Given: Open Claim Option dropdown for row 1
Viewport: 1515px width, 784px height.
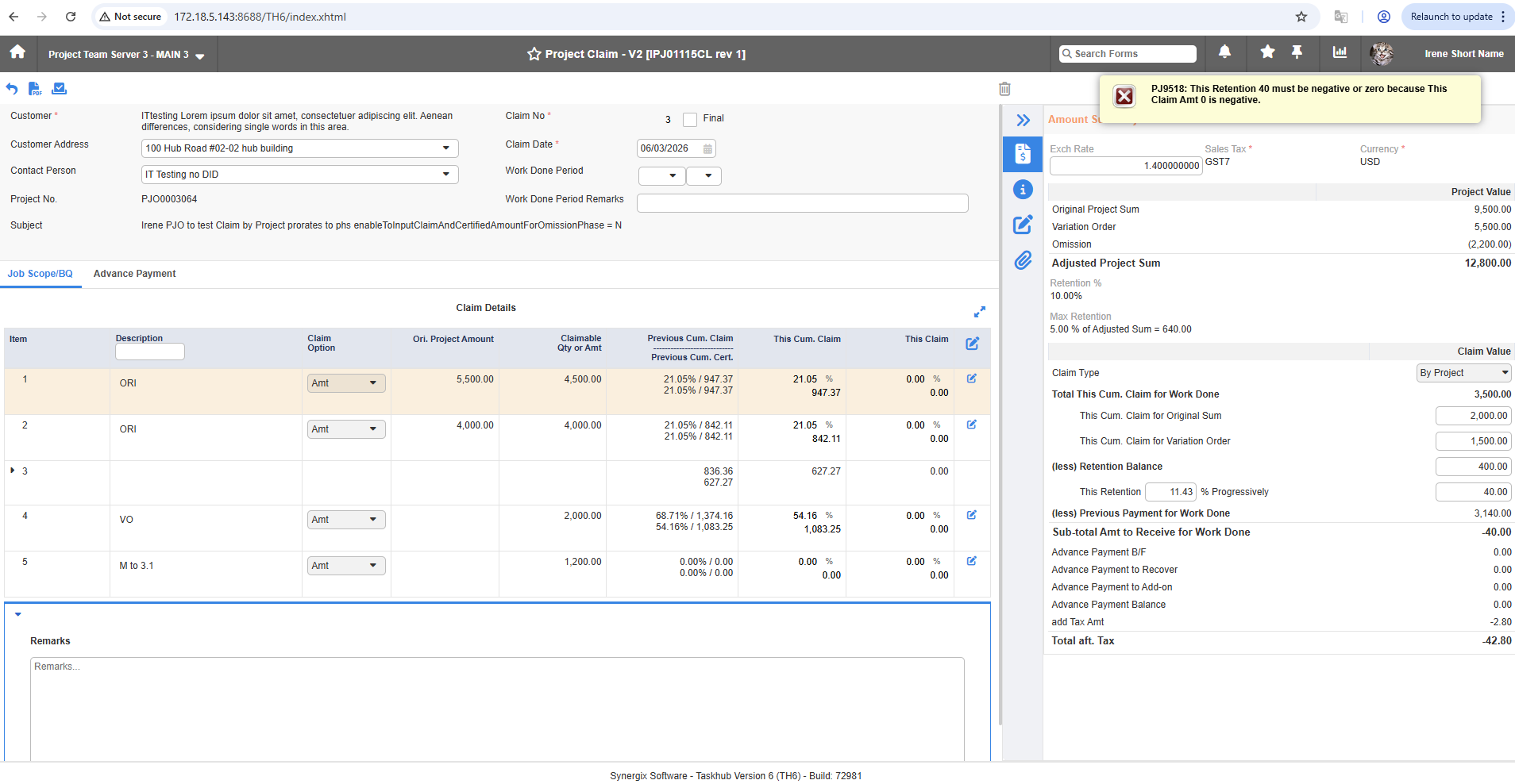Looking at the screenshot, I should pos(346,383).
